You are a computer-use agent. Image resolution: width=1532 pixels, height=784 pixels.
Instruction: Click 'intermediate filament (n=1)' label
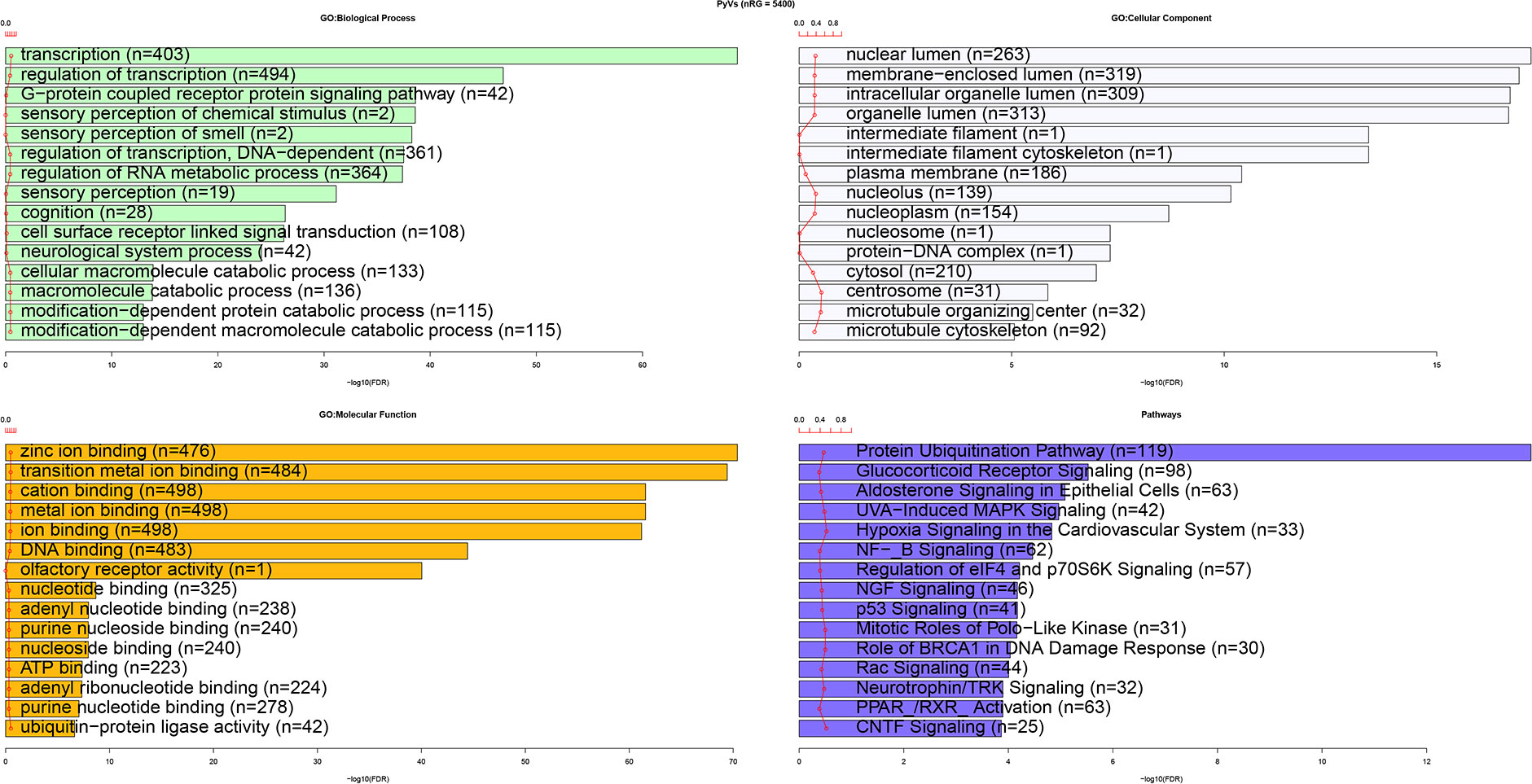955,134
